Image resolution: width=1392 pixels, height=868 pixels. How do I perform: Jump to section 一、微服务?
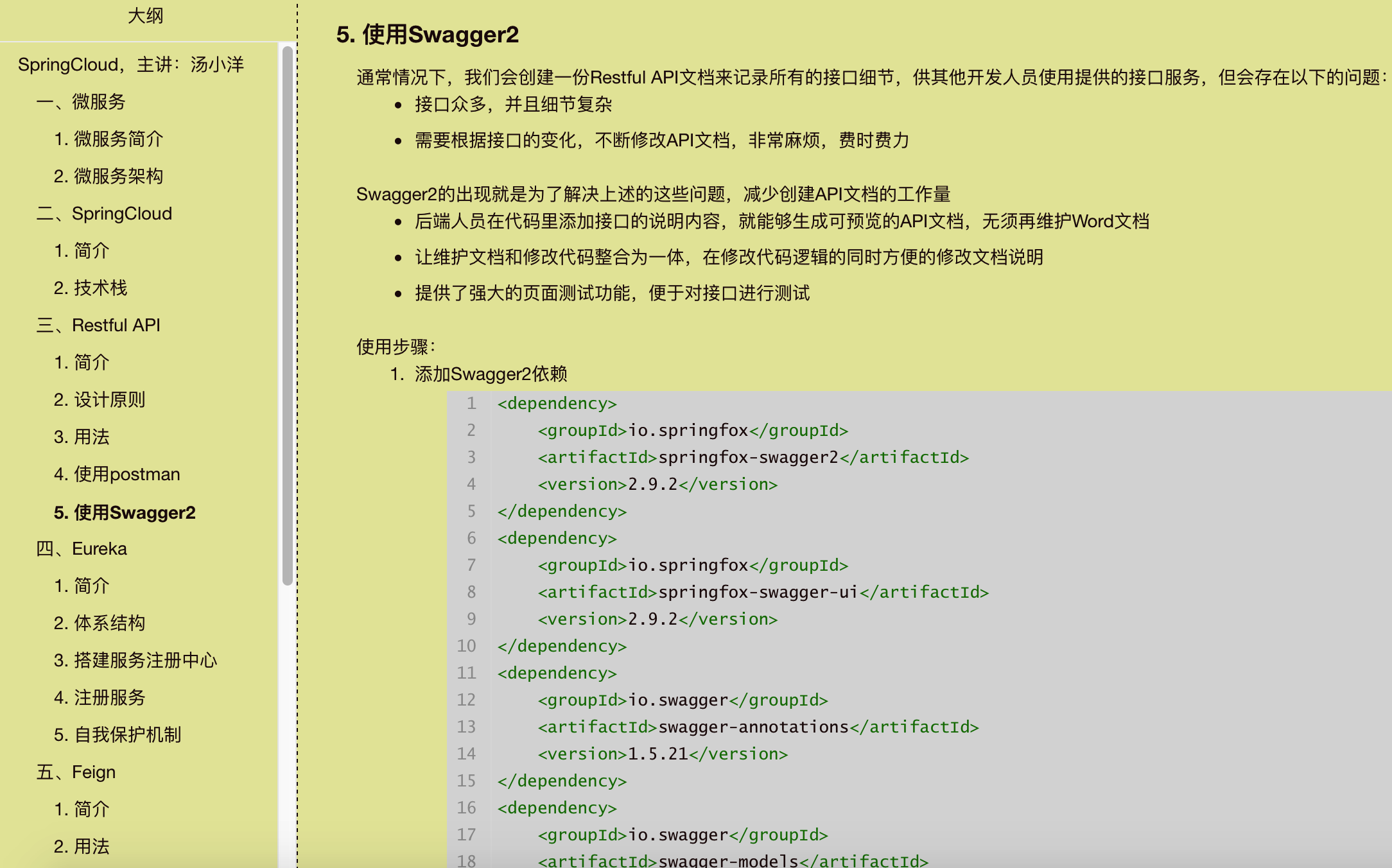(81, 102)
